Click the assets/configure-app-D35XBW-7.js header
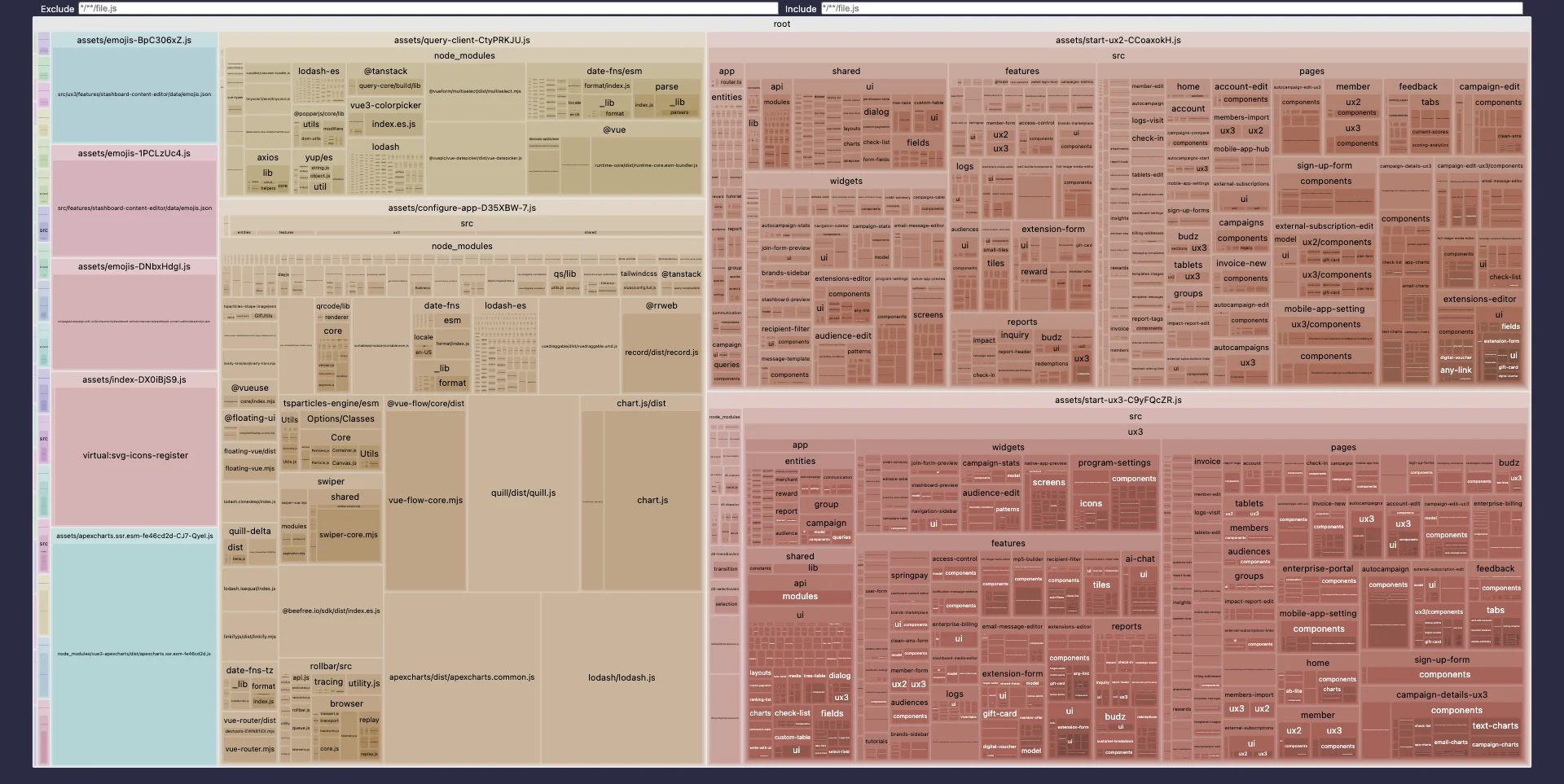Image resolution: width=1564 pixels, height=784 pixels. click(462, 208)
